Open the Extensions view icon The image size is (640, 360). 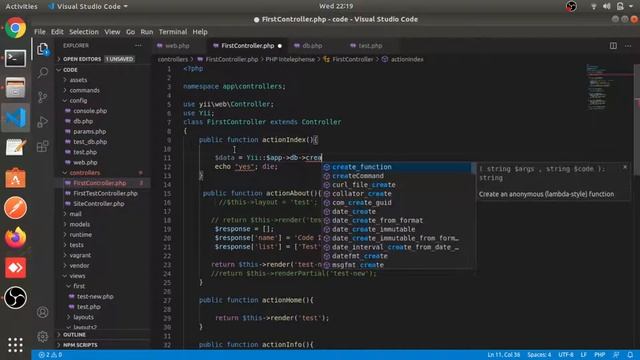[x=42, y=146]
